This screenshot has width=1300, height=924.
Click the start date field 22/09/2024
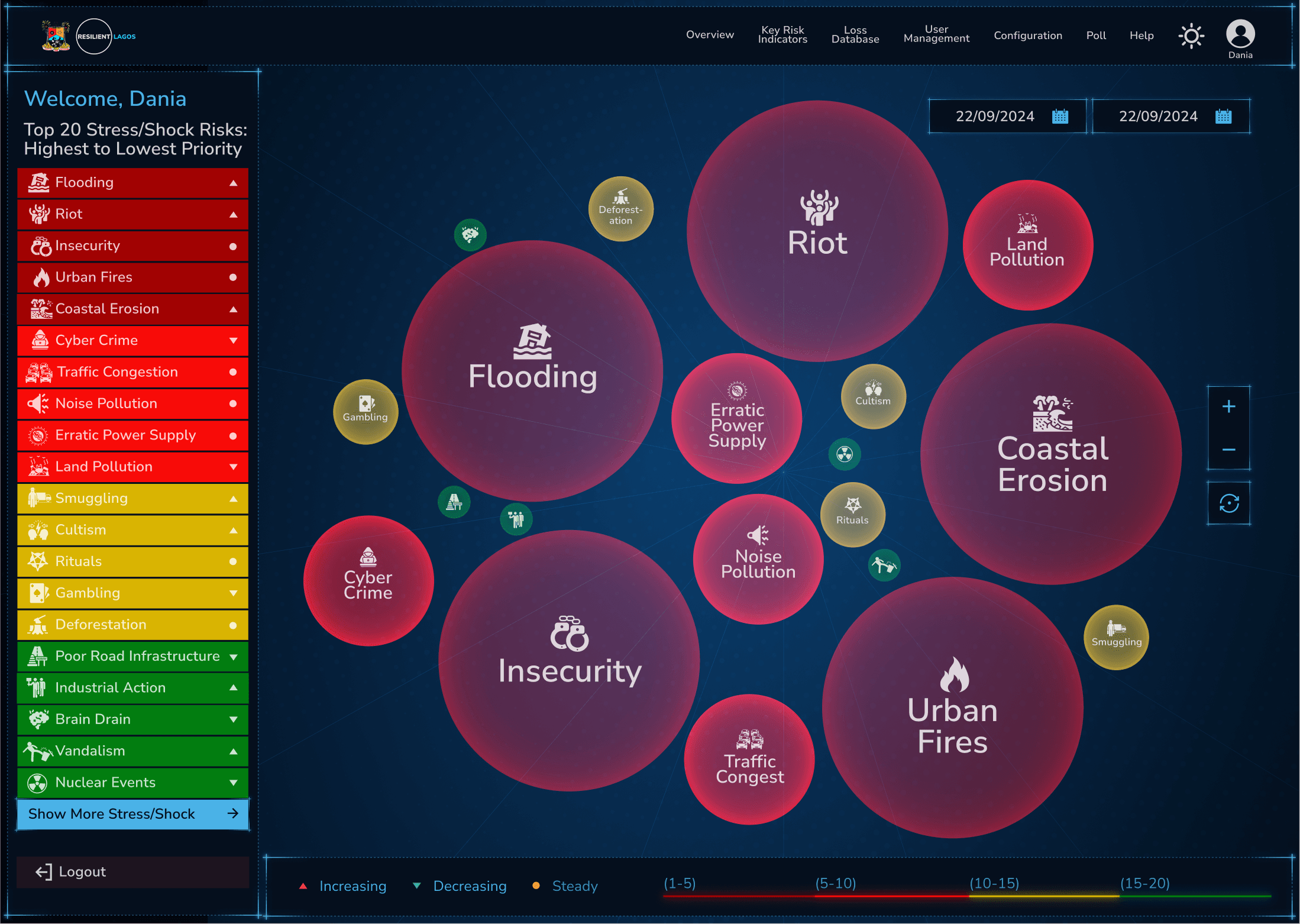click(x=1007, y=117)
